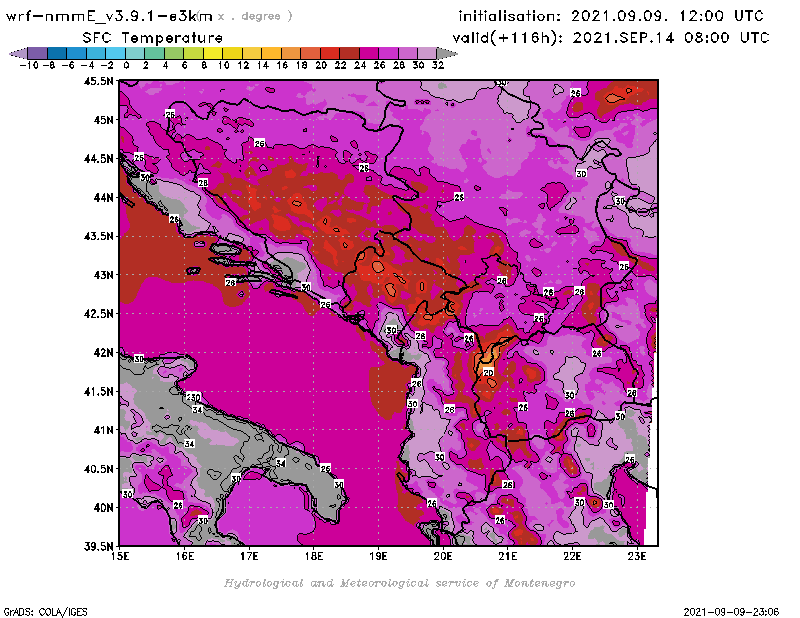Click the '41N' latitude axis label
800x618 pixels.
103,430
